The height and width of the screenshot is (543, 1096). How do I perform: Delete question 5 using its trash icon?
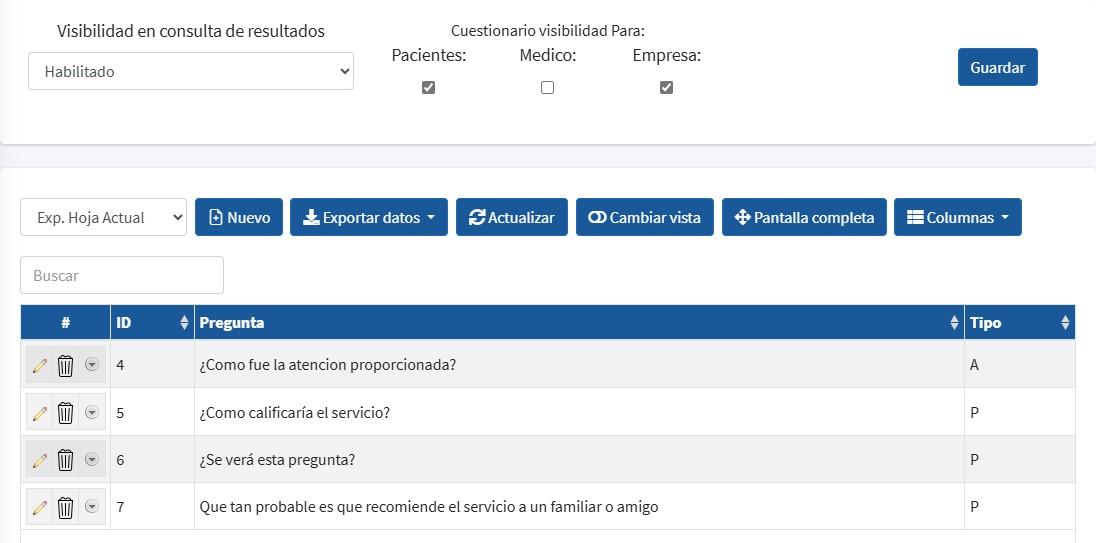pos(65,412)
